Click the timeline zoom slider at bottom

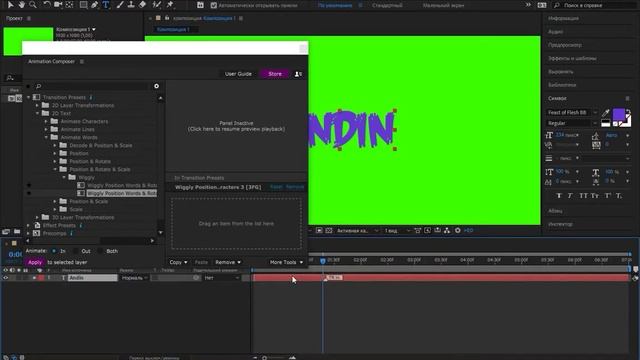pos(264,358)
